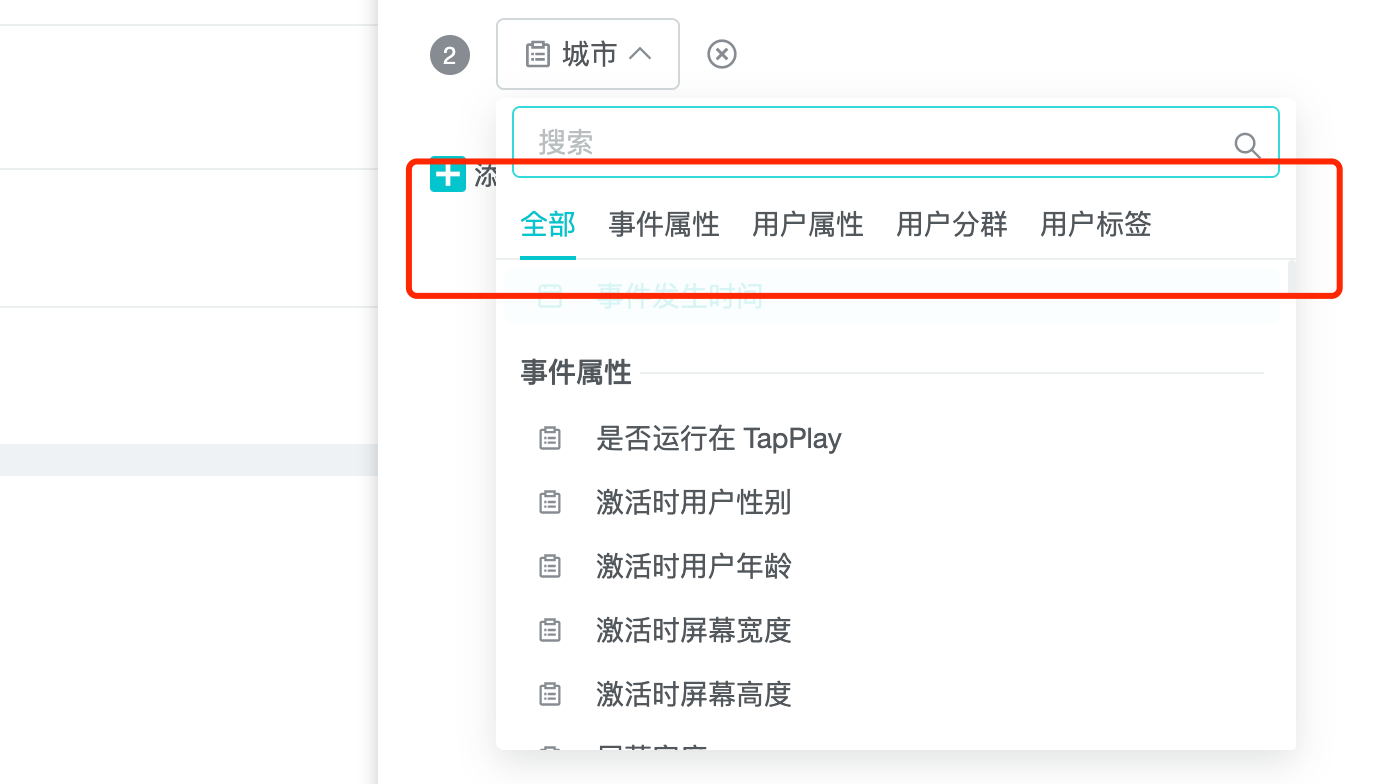Switch to the 用户分群 tab

(x=952, y=224)
